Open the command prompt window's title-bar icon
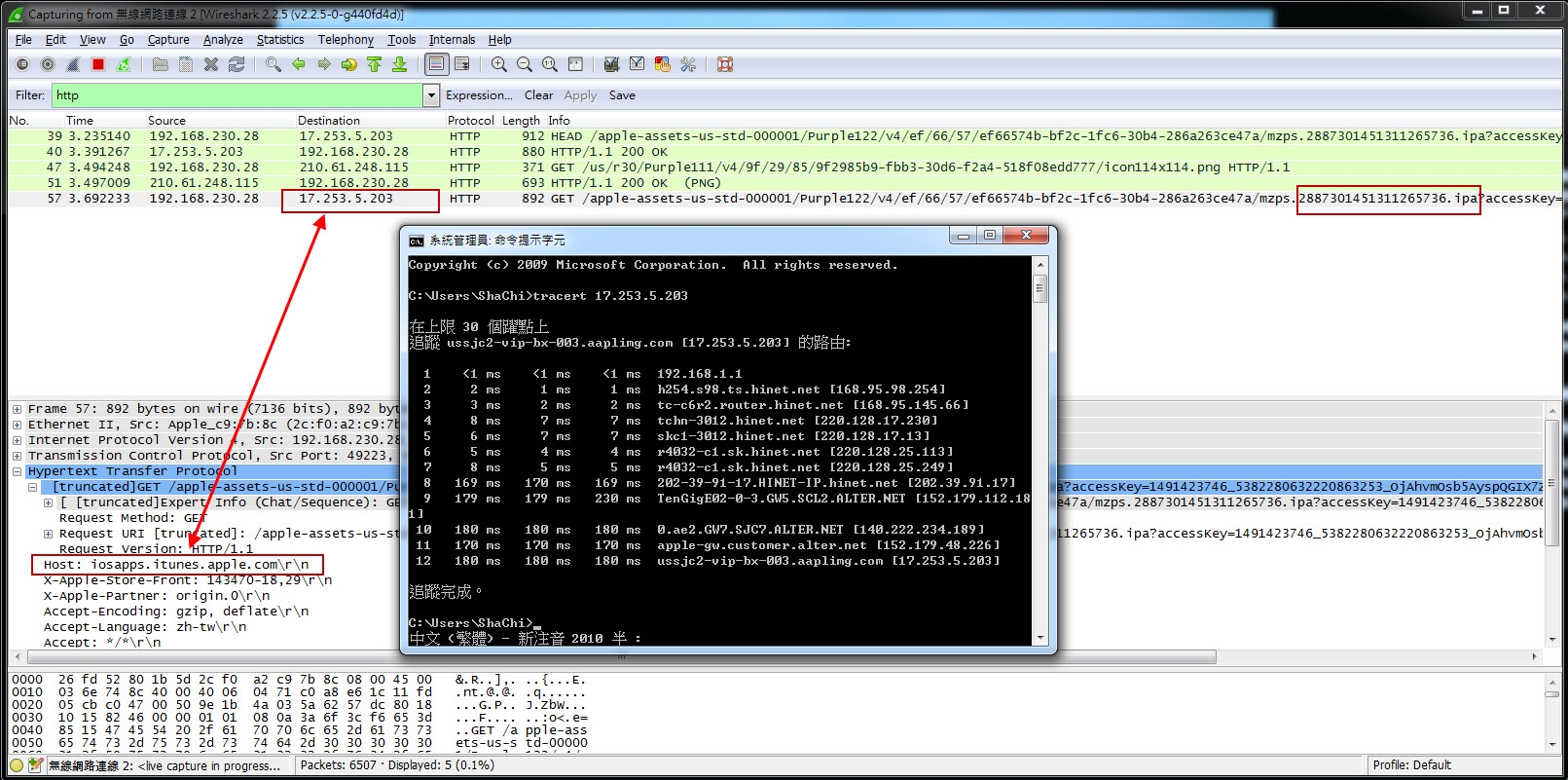 click(417, 241)
